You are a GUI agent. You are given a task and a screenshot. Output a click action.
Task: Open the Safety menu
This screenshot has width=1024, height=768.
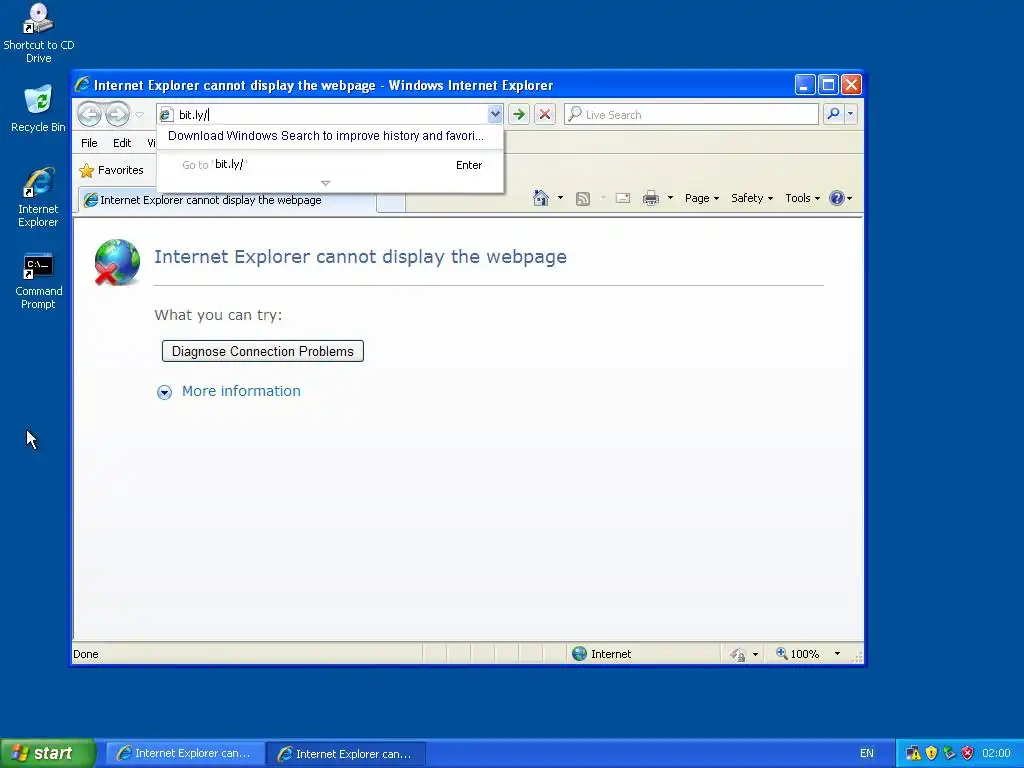(x=752, y=198)
